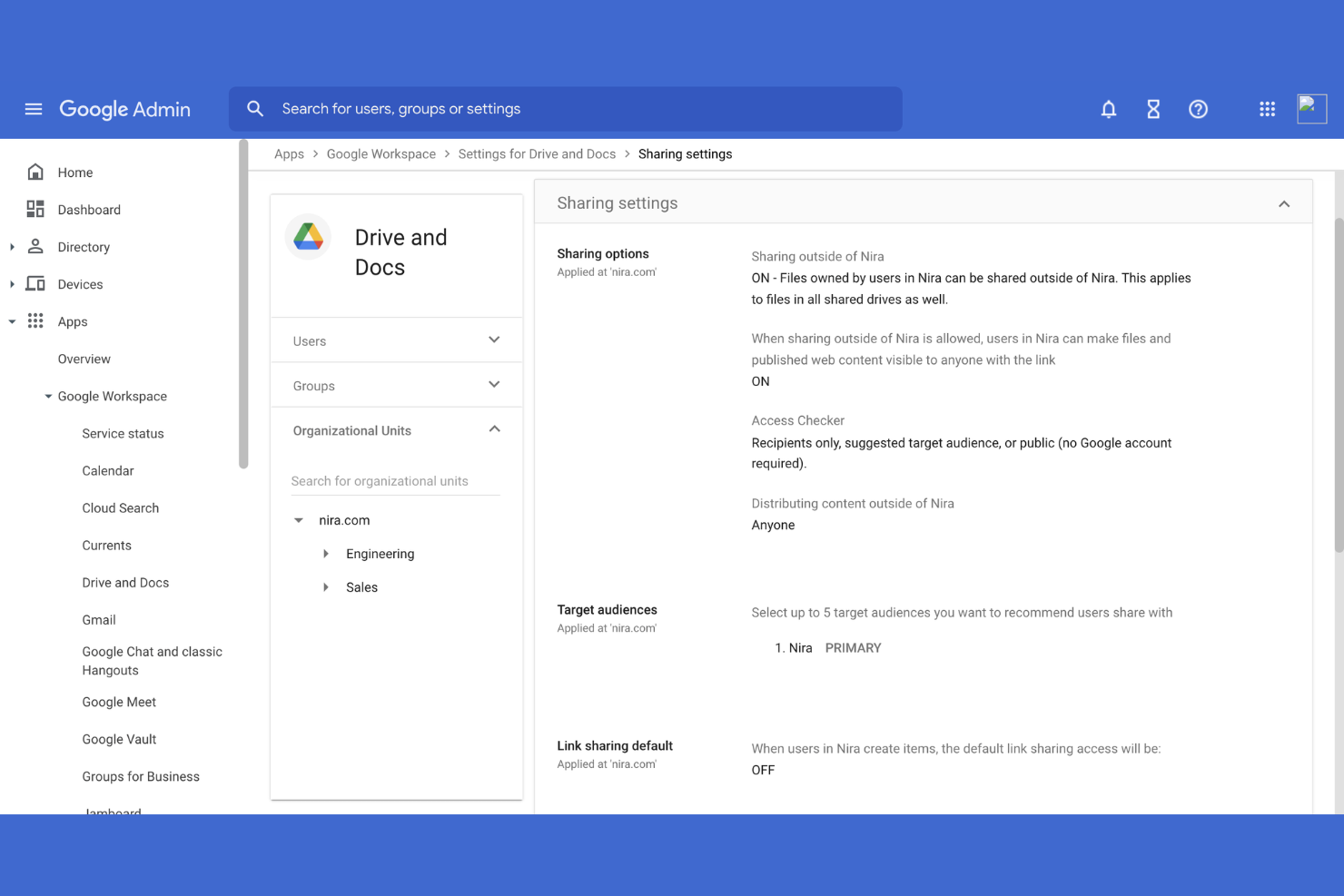Open the notifications bell
The height and width of the screenshot is (896, 1344).
(x=1109, y=109)
